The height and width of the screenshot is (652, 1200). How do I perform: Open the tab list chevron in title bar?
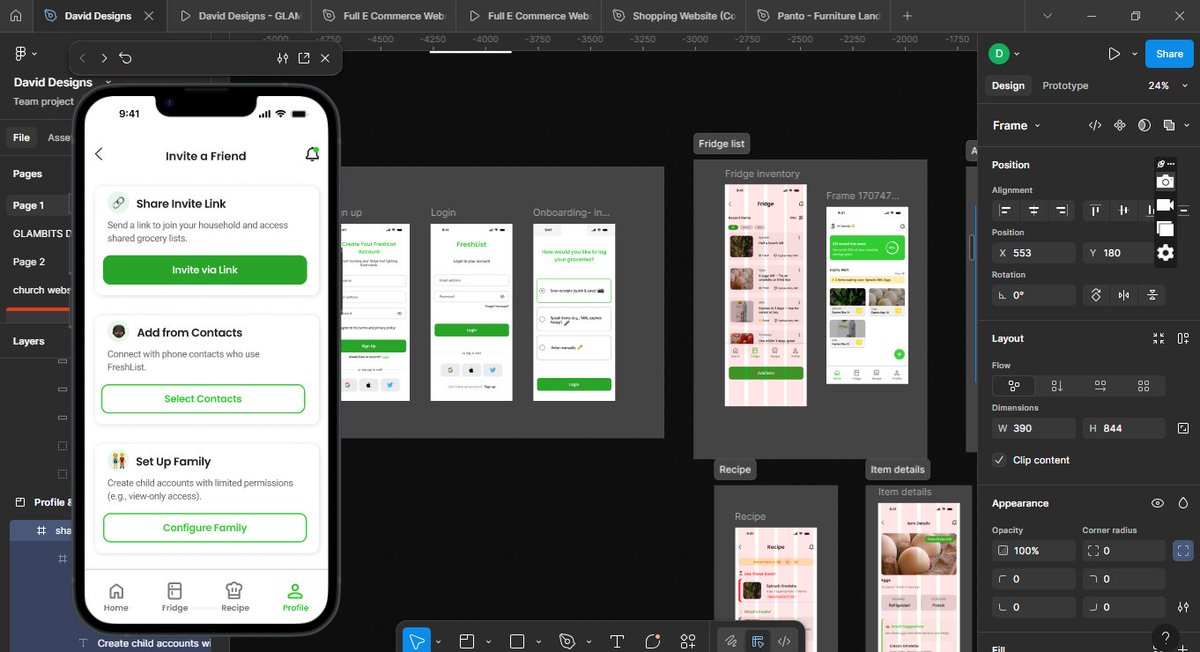(1046, 16)
